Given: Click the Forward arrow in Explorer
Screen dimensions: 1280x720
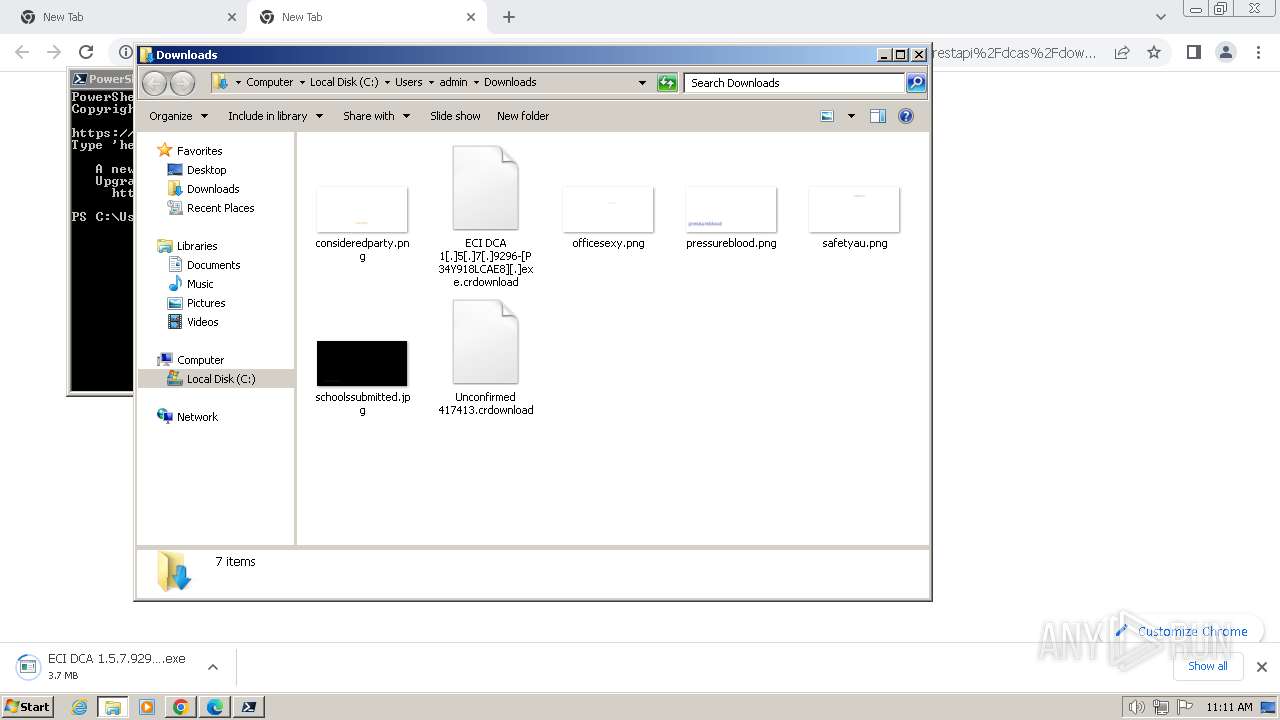Looking at the screenshot, I should click(x=182, y=83).
